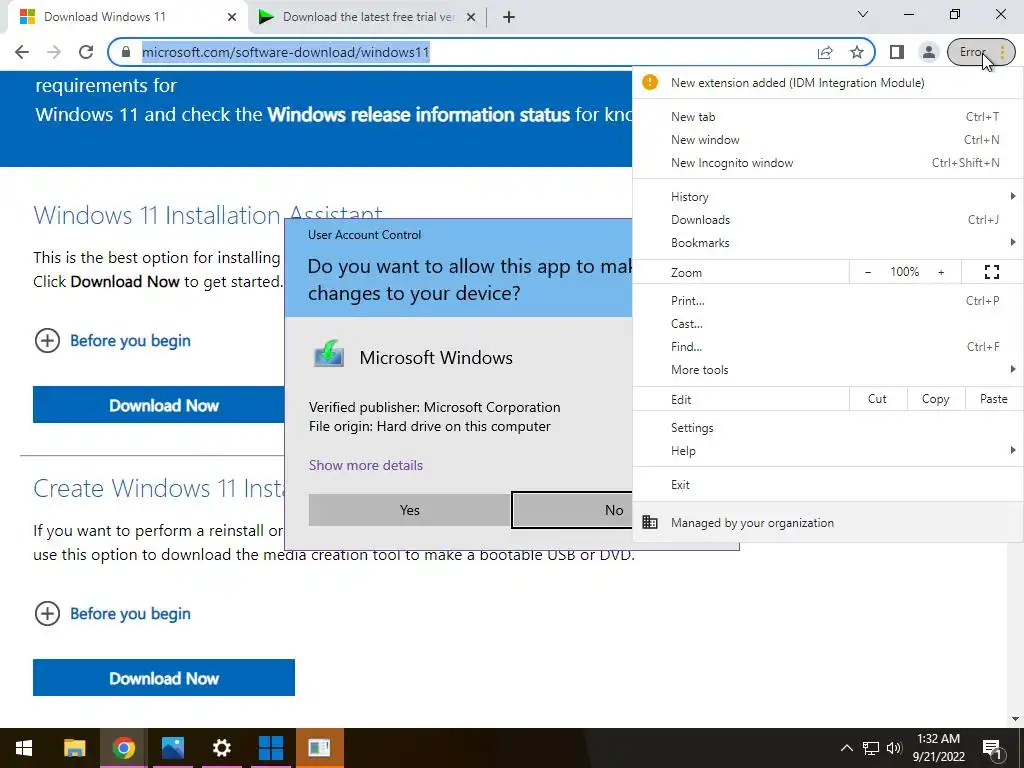Open Photos app in taskbar
1024x768 pixels.
[172, 748]
